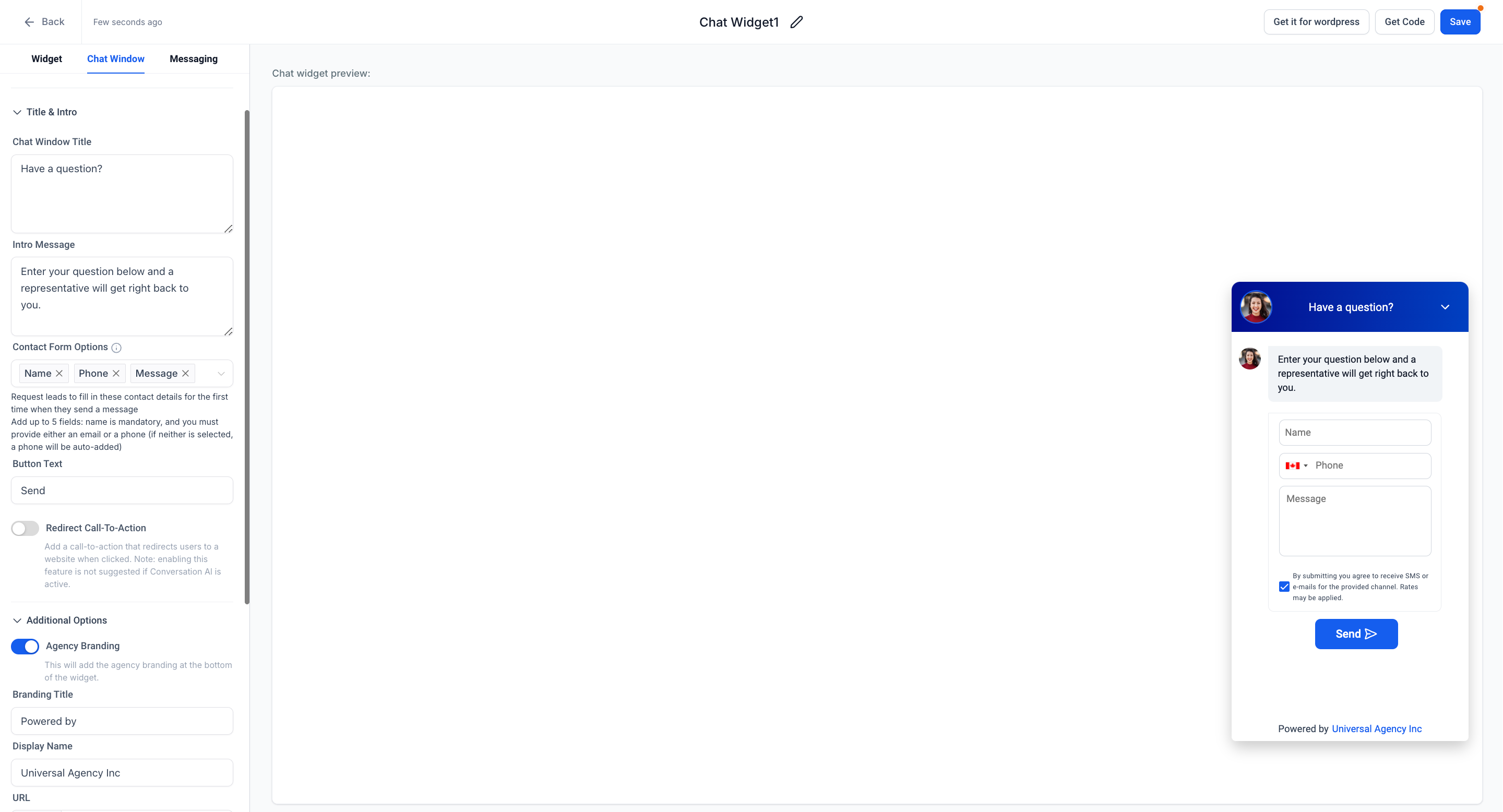Enable the Redirect Call-To-Action toggle
Image resolution: width=1503 pixels, height=812 pixels.
click(25, 528)
